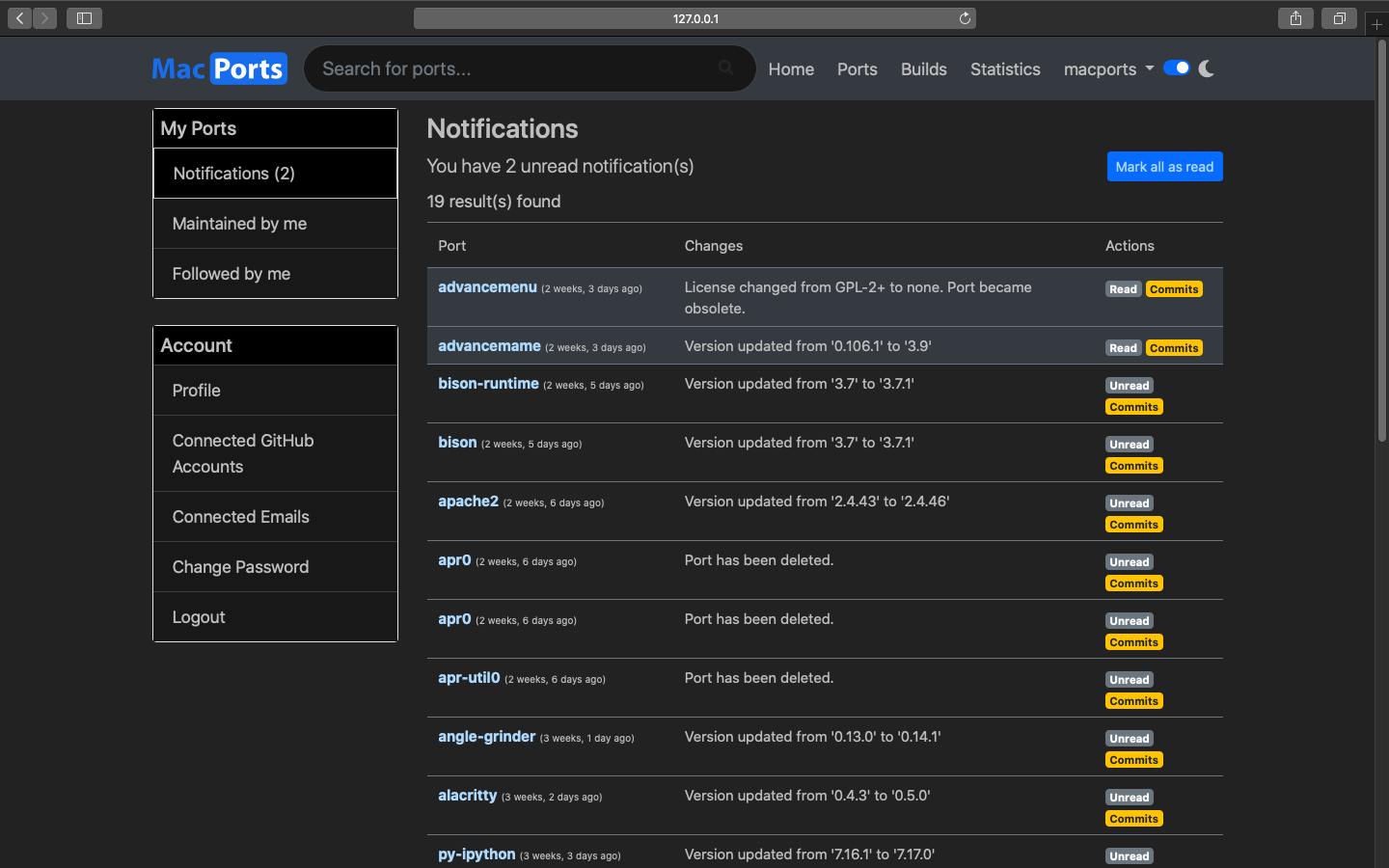Click Read badge for advancemame
1389x868 pixels.
pos(1123,348)
